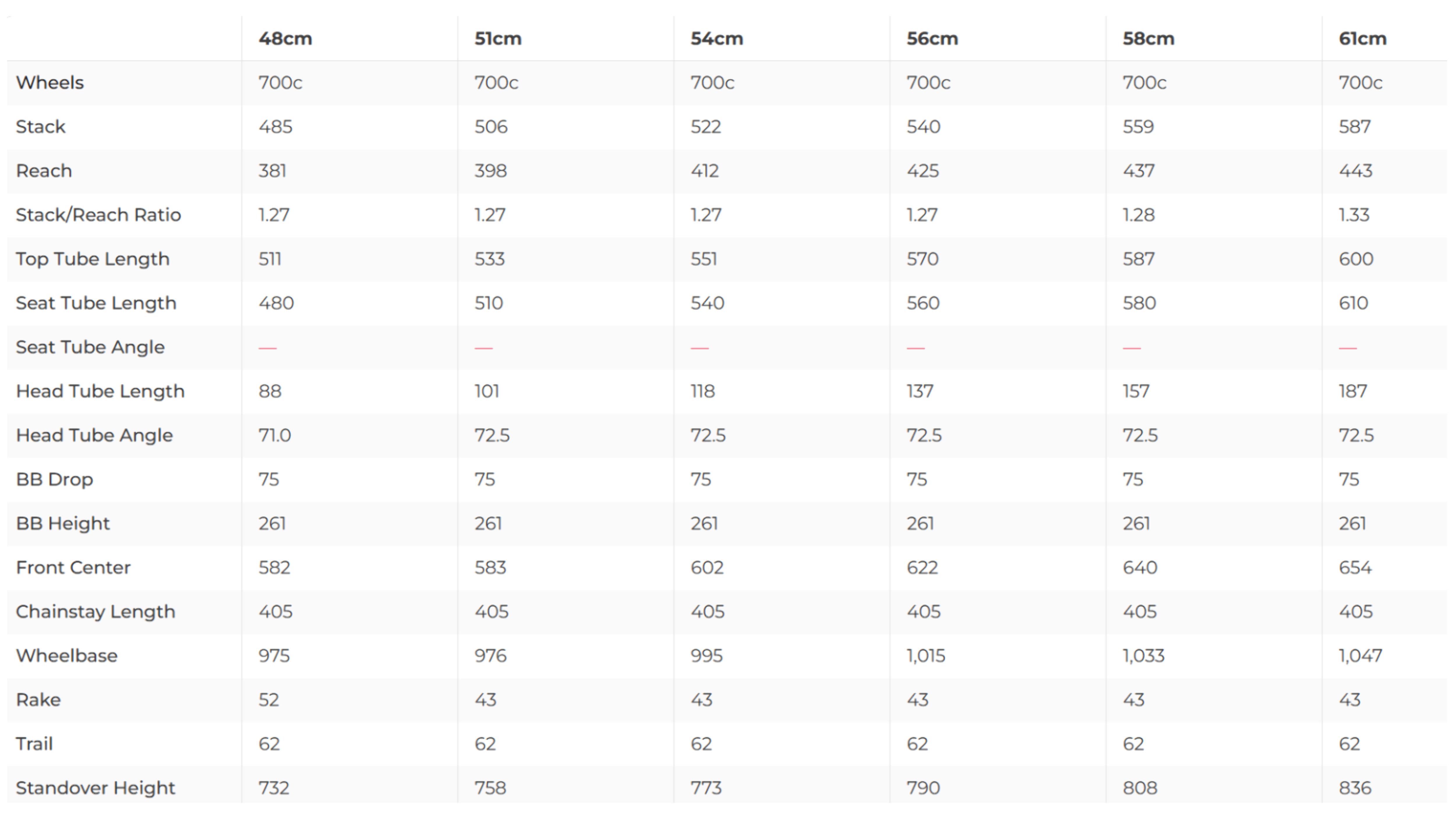Select the Stack/Reach Ratio row label
This screenshot has width=1456, height=819.
[98, 215]
